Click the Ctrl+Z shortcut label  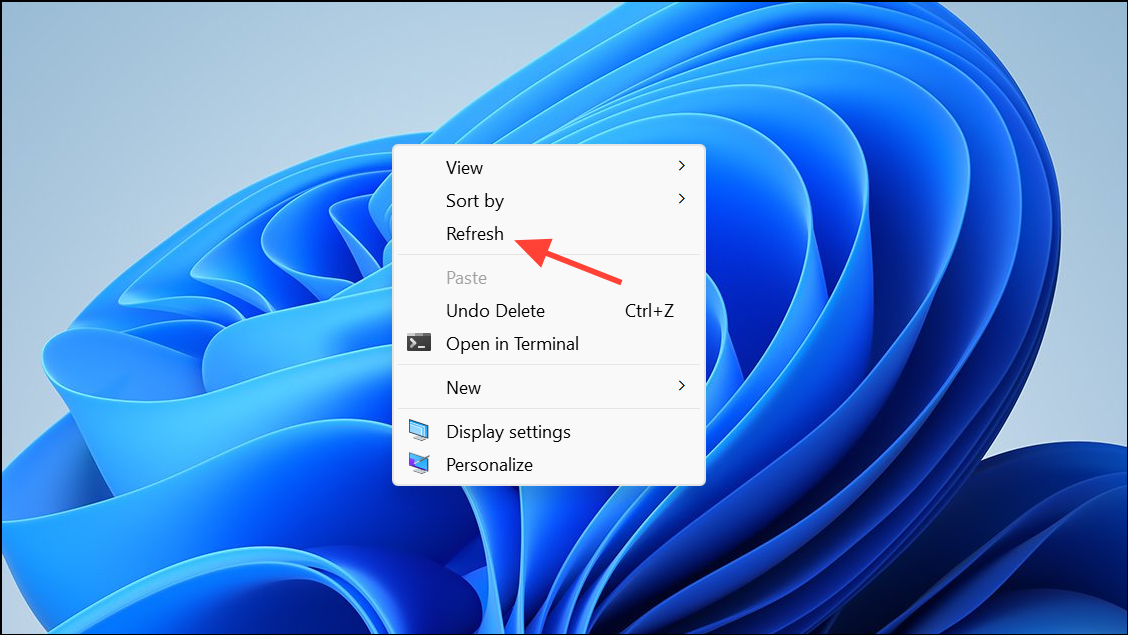click(x=649, y=311)
